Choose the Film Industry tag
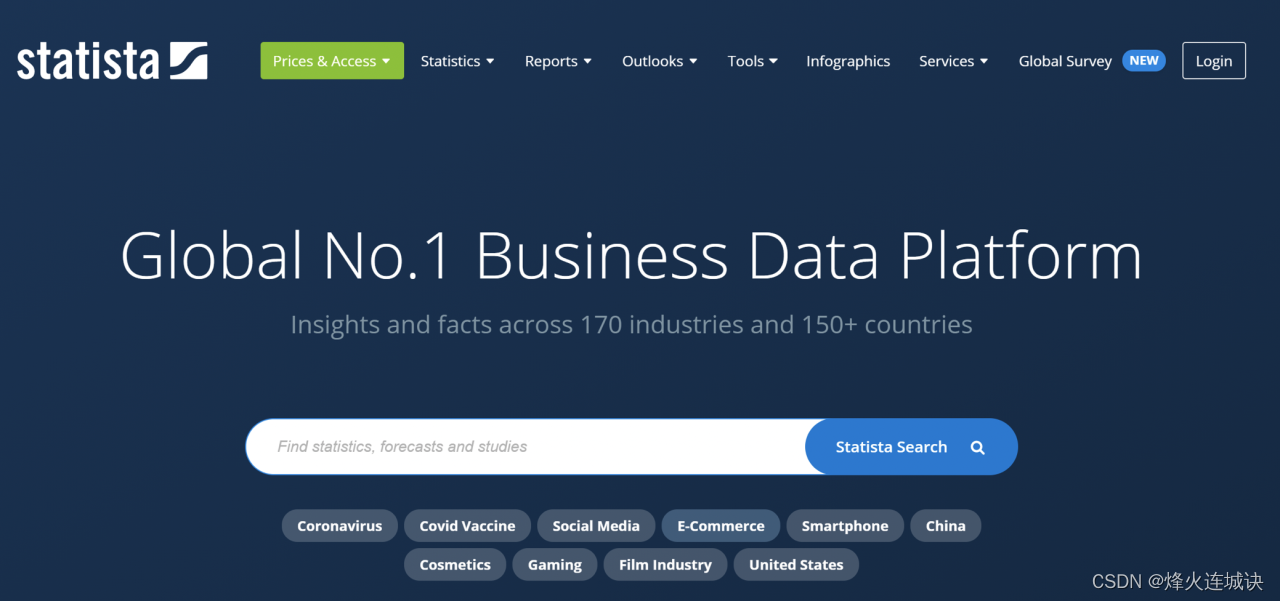The image size is (1280, 601). (665, 564)
